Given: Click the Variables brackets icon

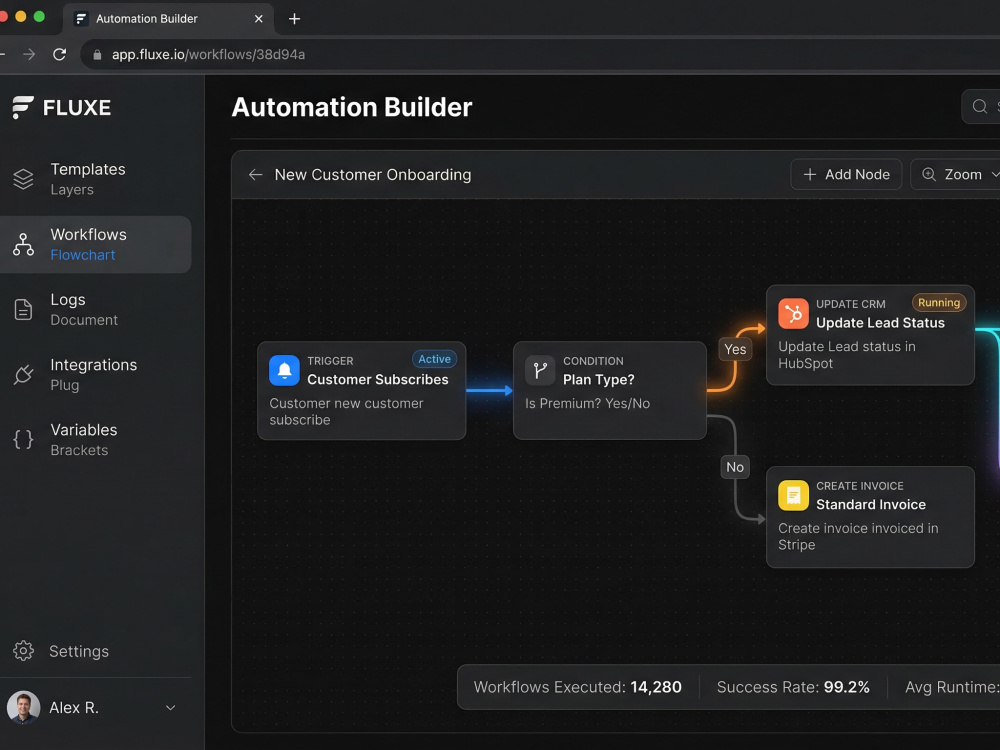Looking at the screenshot, I should pyautogui.click(x=24, y=439).
